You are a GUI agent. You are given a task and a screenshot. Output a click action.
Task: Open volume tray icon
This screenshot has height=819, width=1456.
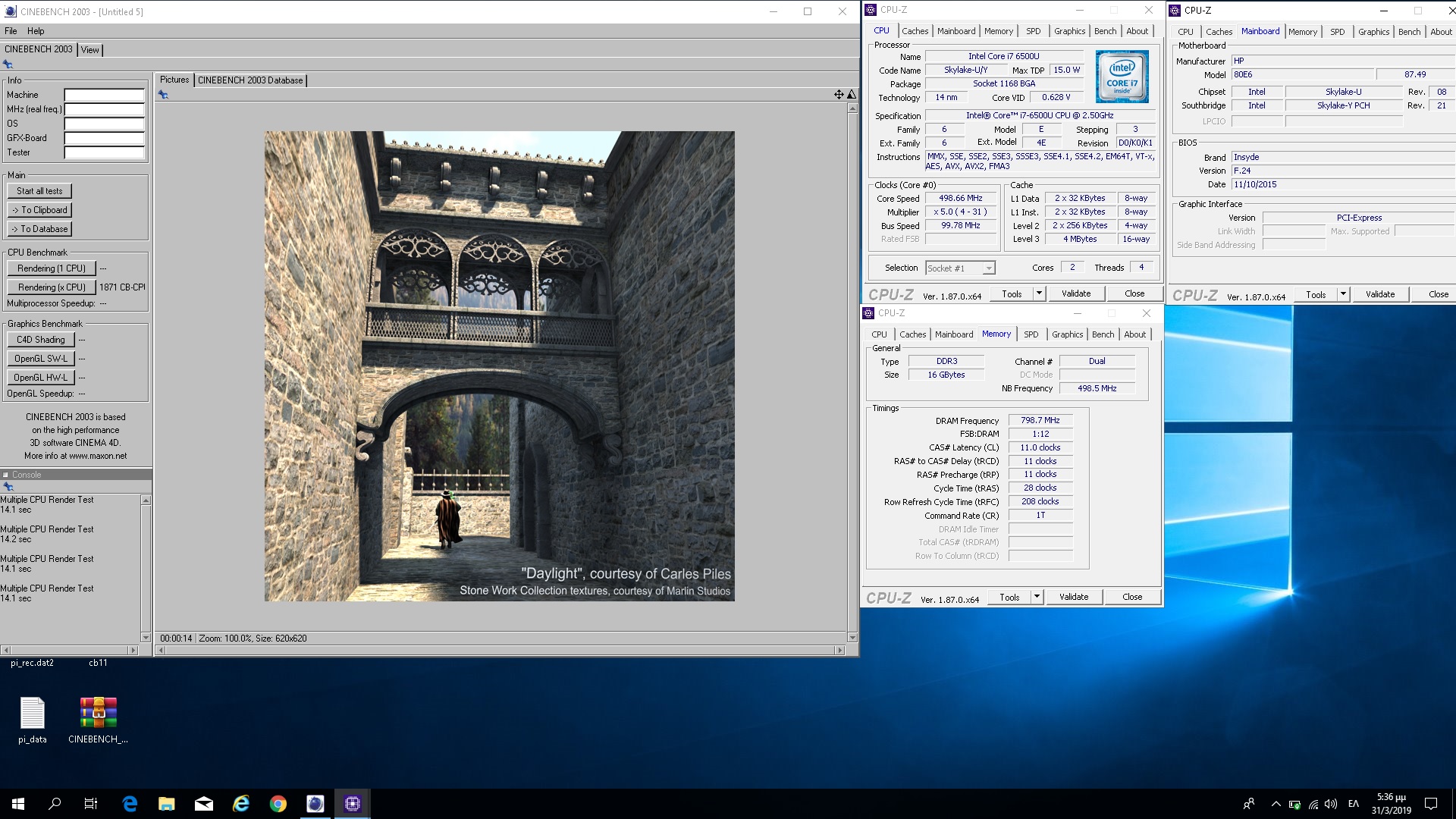pyautogui.click(x=1332, y=804)
